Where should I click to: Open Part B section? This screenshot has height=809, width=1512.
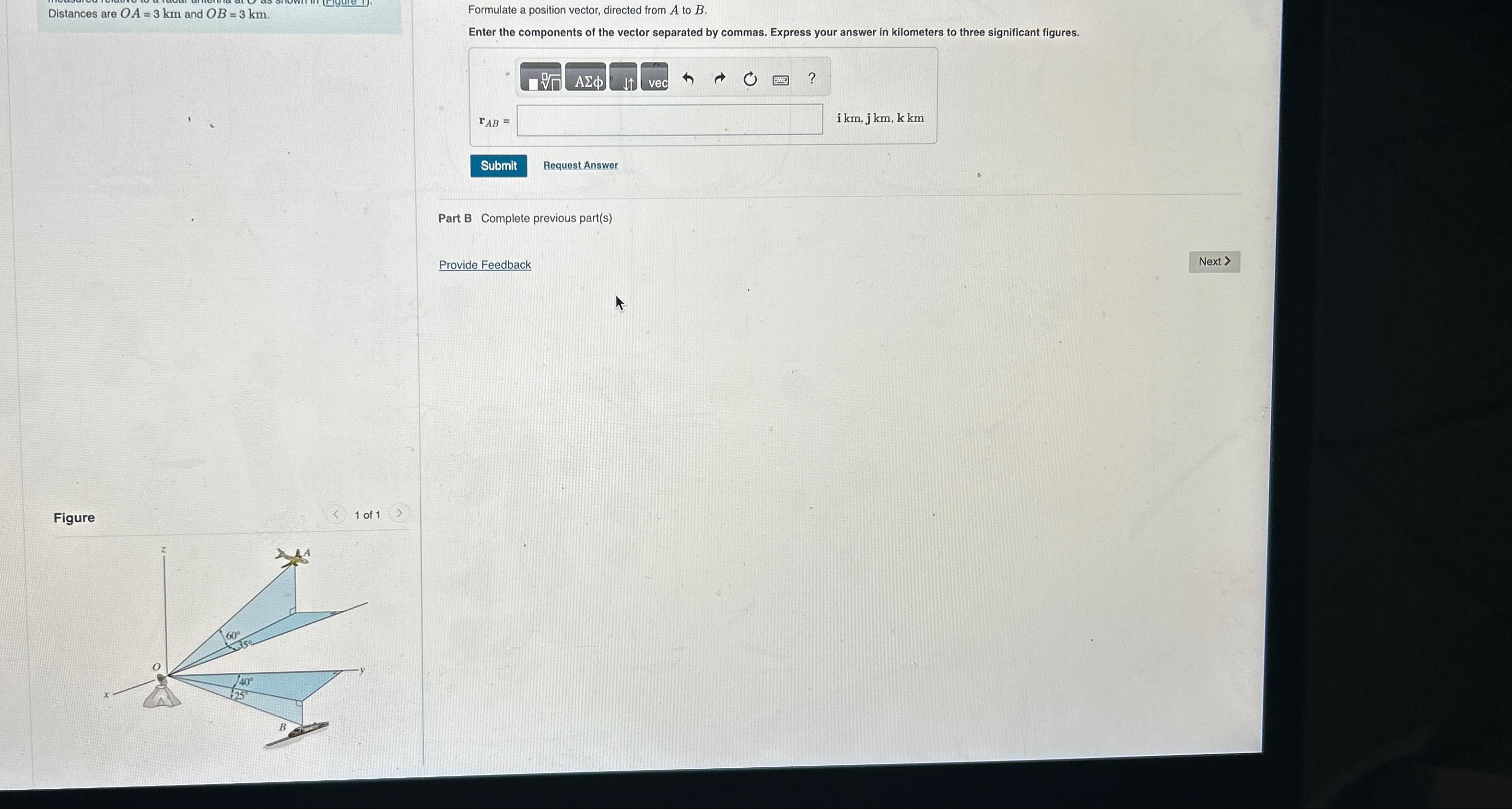click(x=454, y=217)
